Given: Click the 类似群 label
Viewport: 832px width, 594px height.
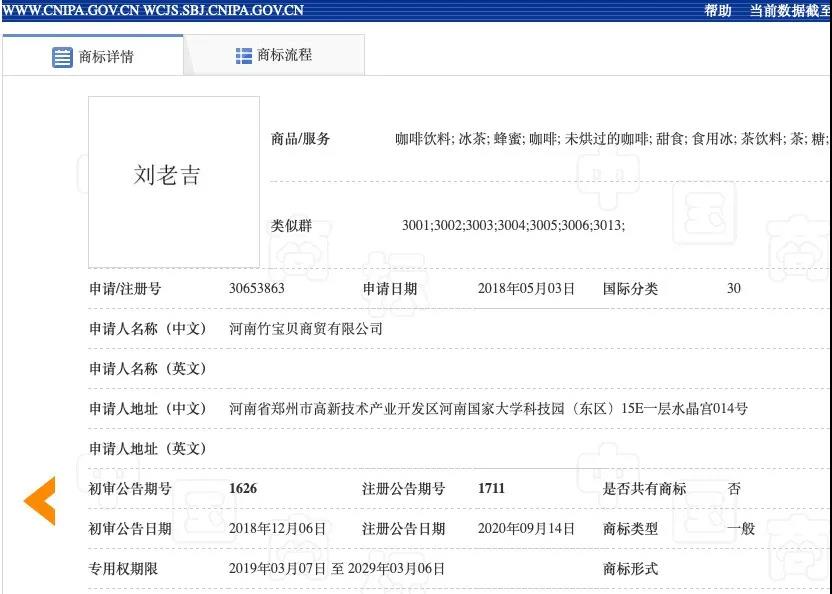Looking at the screenshot, I should pos(291,226).
